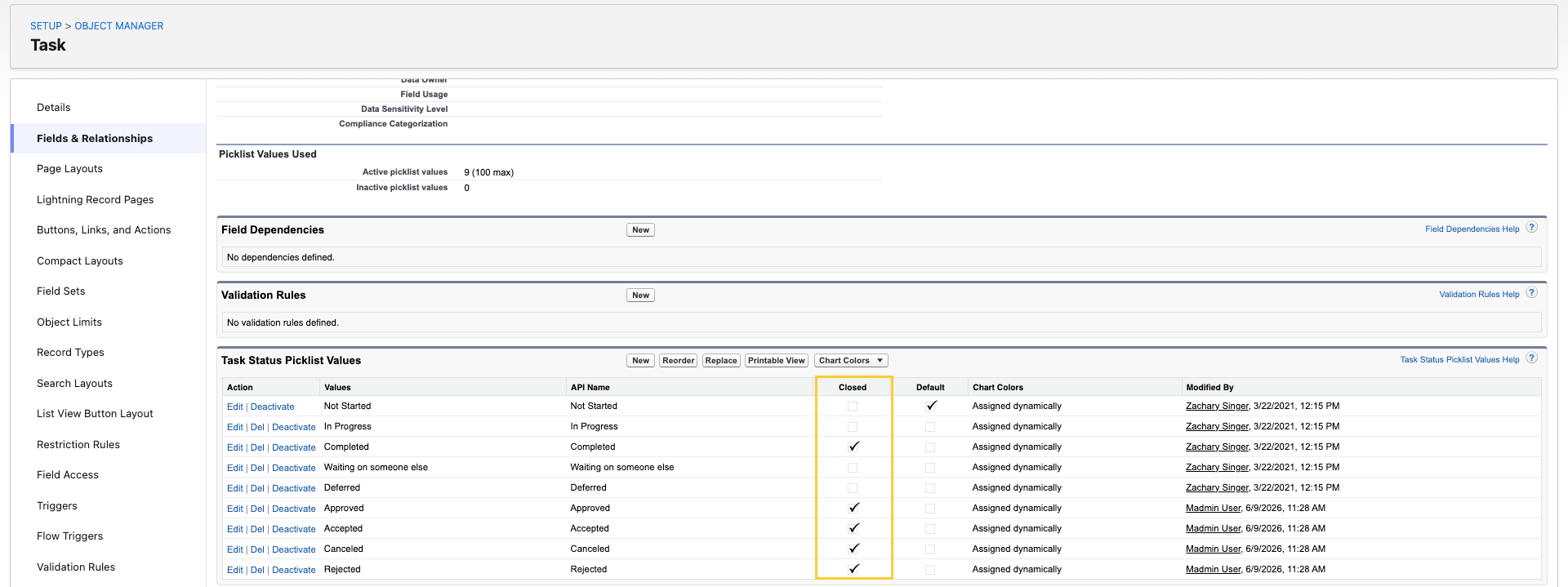Click the Modified By column header
Screen dimensions: 1568x587
1209,388
